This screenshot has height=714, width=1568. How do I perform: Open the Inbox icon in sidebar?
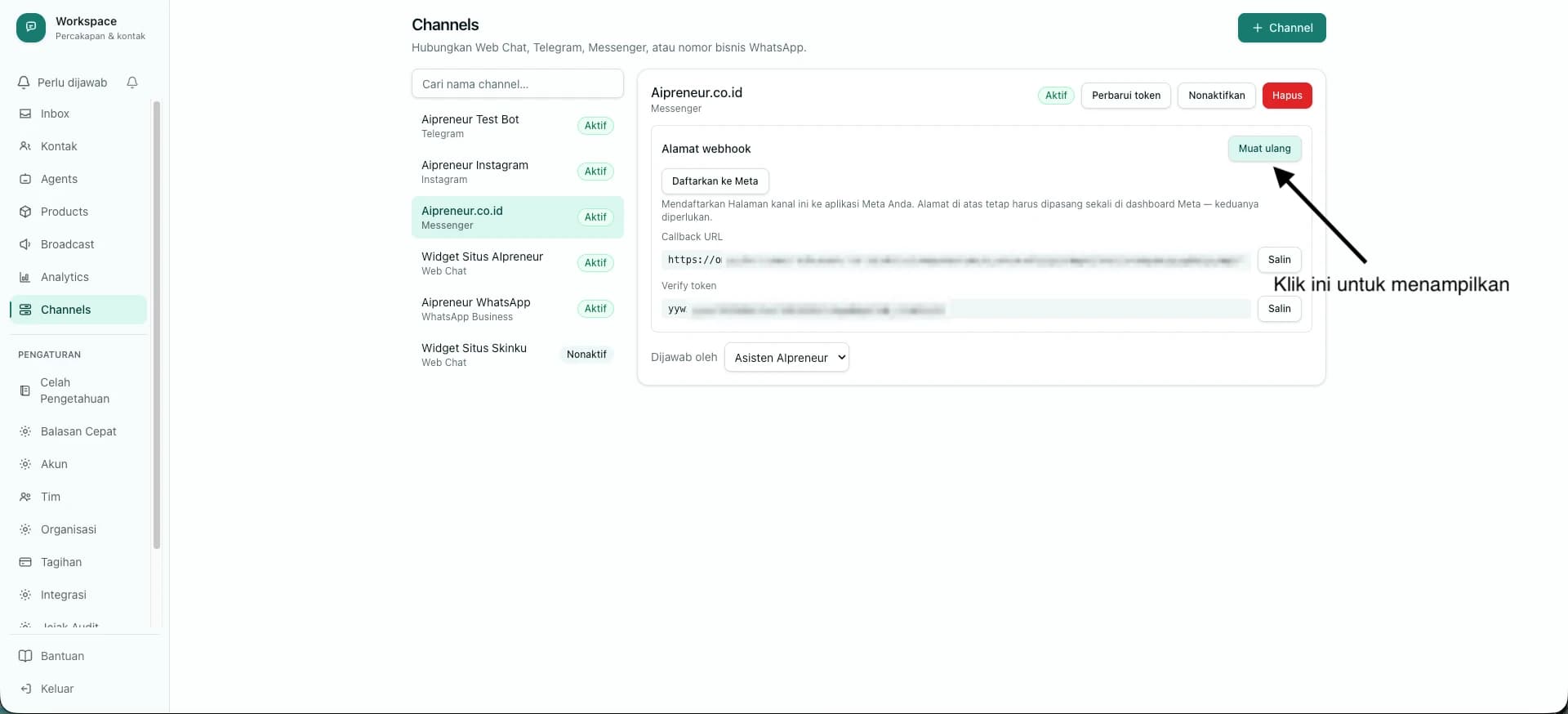point(25,114)
